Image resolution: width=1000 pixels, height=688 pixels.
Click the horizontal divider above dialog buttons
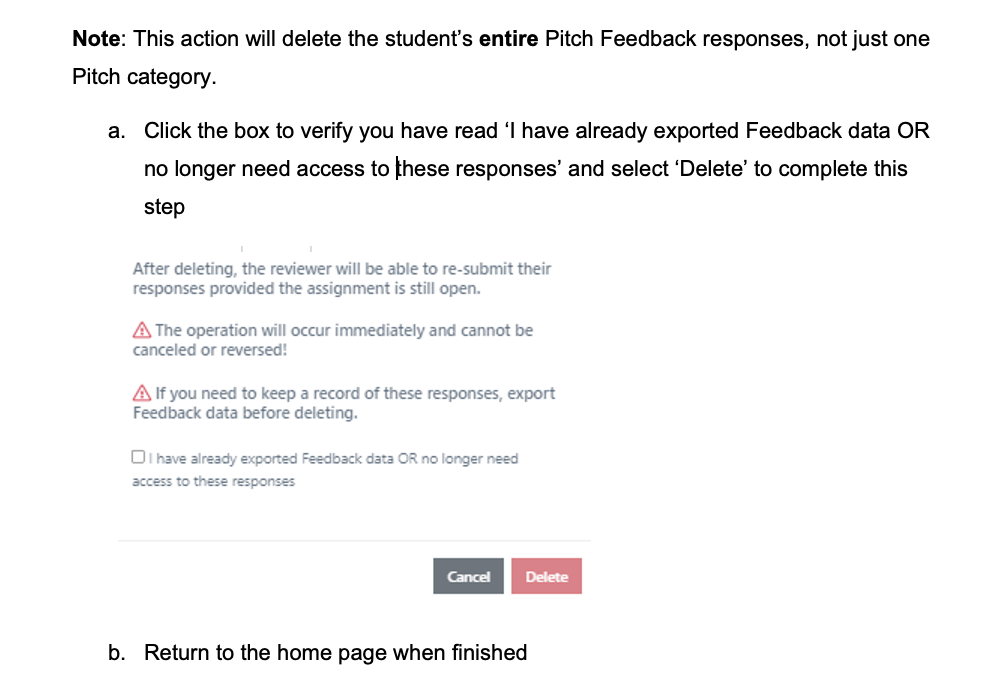pyautogui.click(x=354, y=541)
